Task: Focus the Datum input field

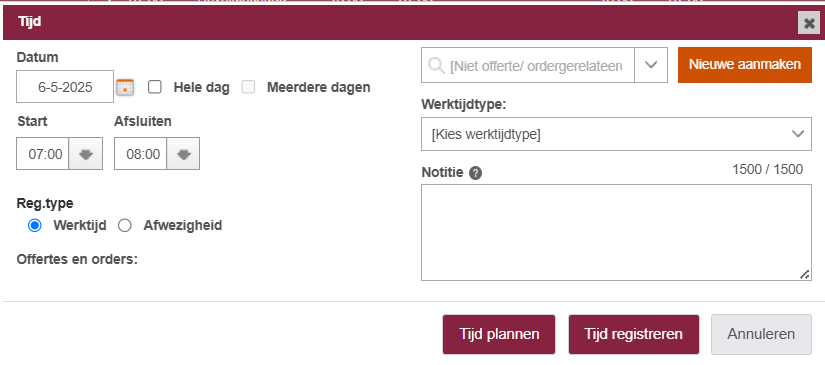Action: coord(65,87)
